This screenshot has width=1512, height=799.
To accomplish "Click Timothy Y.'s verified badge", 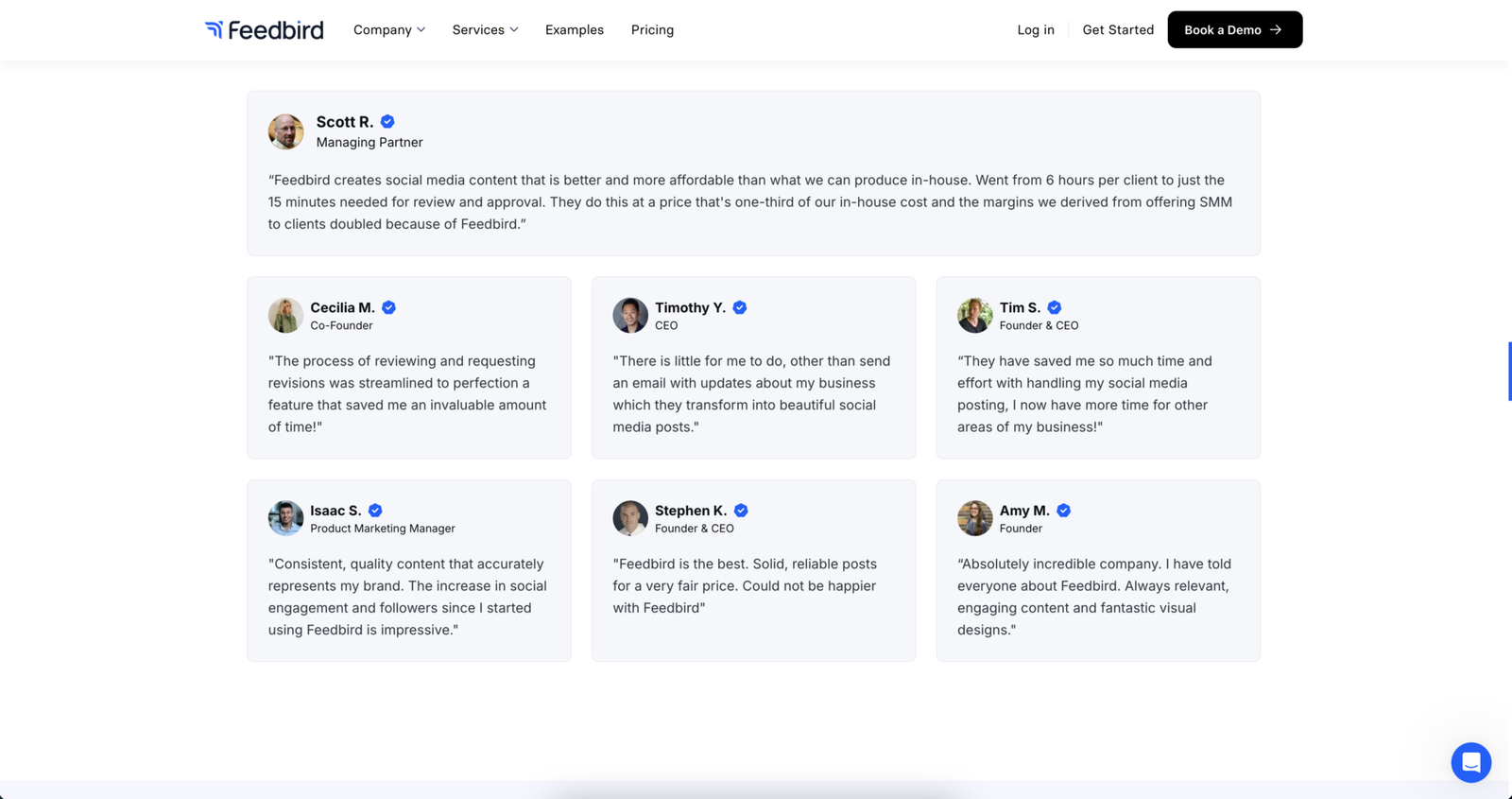I will (x=740, y=307).
